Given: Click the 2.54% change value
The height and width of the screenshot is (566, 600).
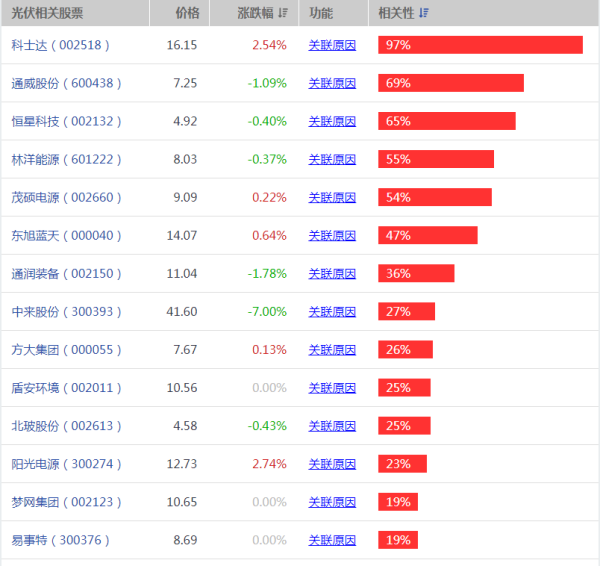Looking at the screenshot, I should (269, 45).
